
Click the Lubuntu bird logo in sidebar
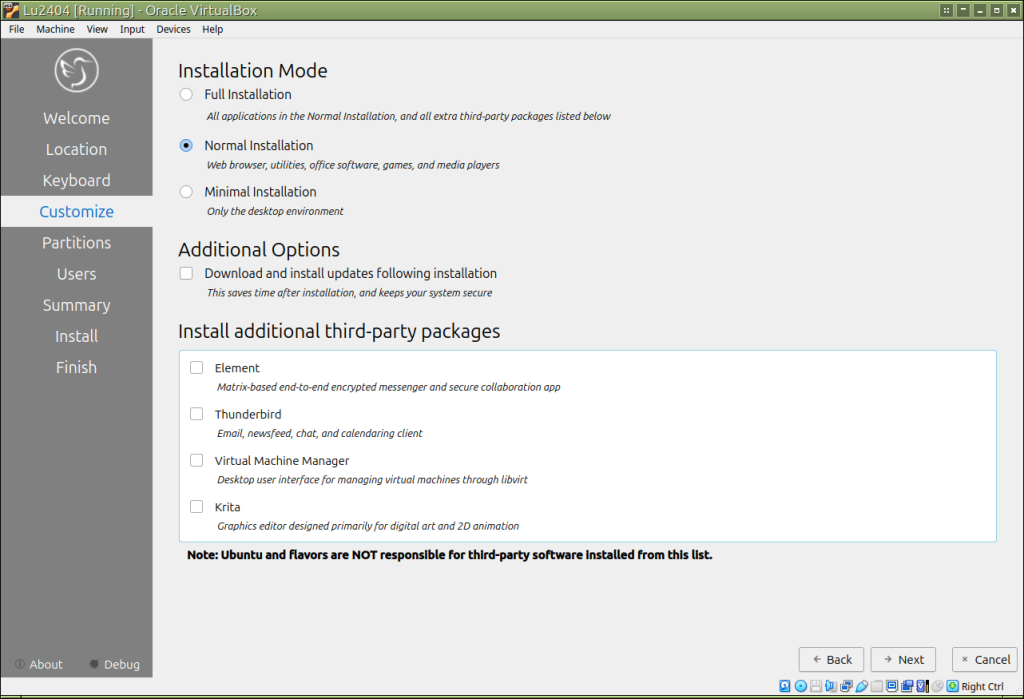[76, 72]
